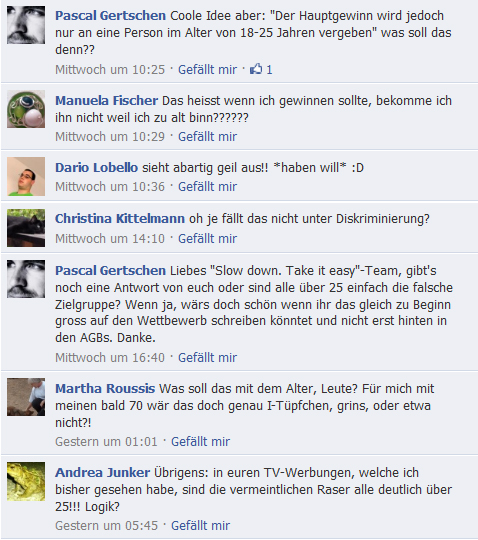
Task: Open Manuela Fischer's profile picture
Action: click(26, 109)
